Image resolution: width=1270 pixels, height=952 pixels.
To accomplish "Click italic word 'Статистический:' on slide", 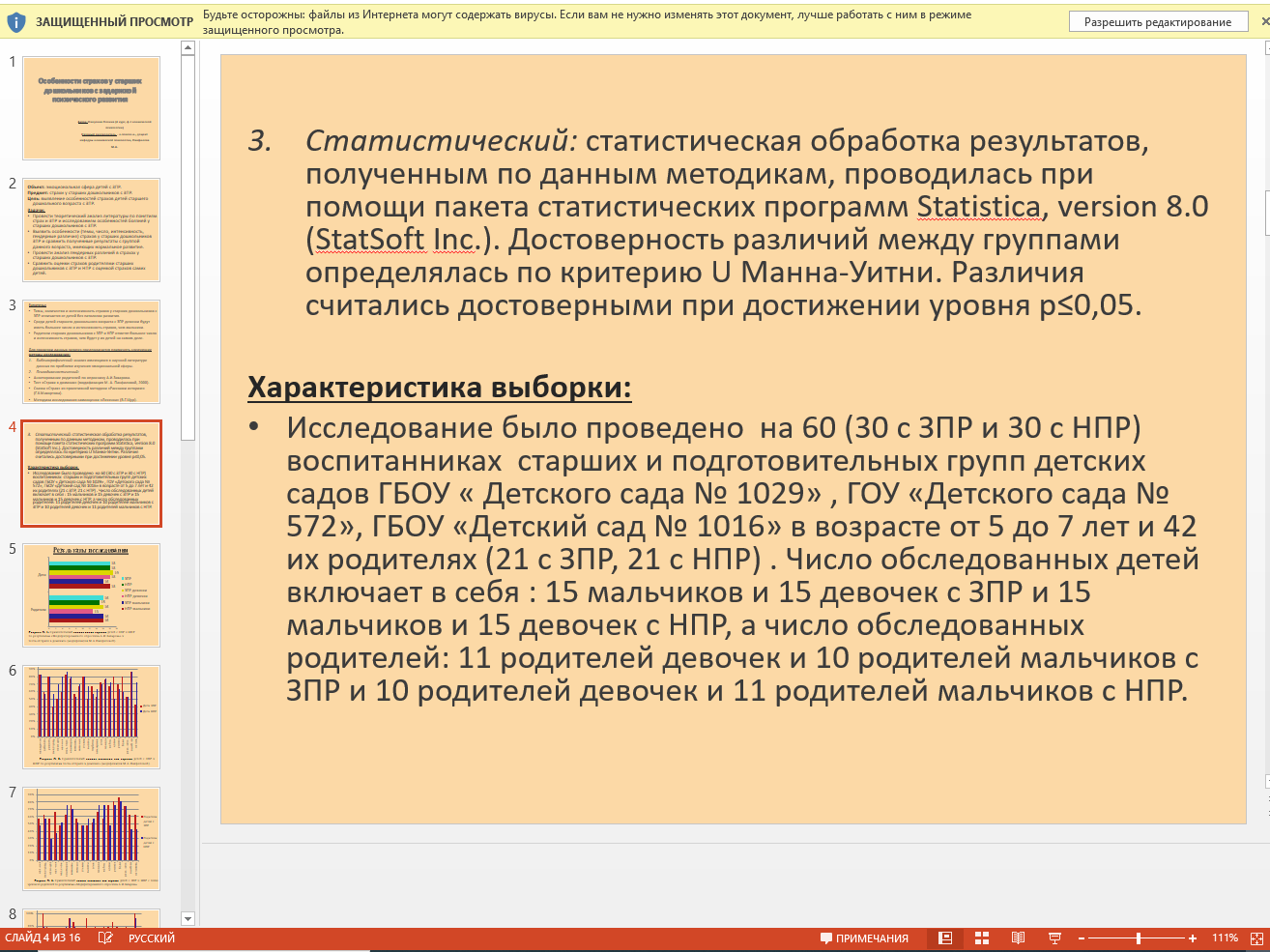I will pos(441,141).
